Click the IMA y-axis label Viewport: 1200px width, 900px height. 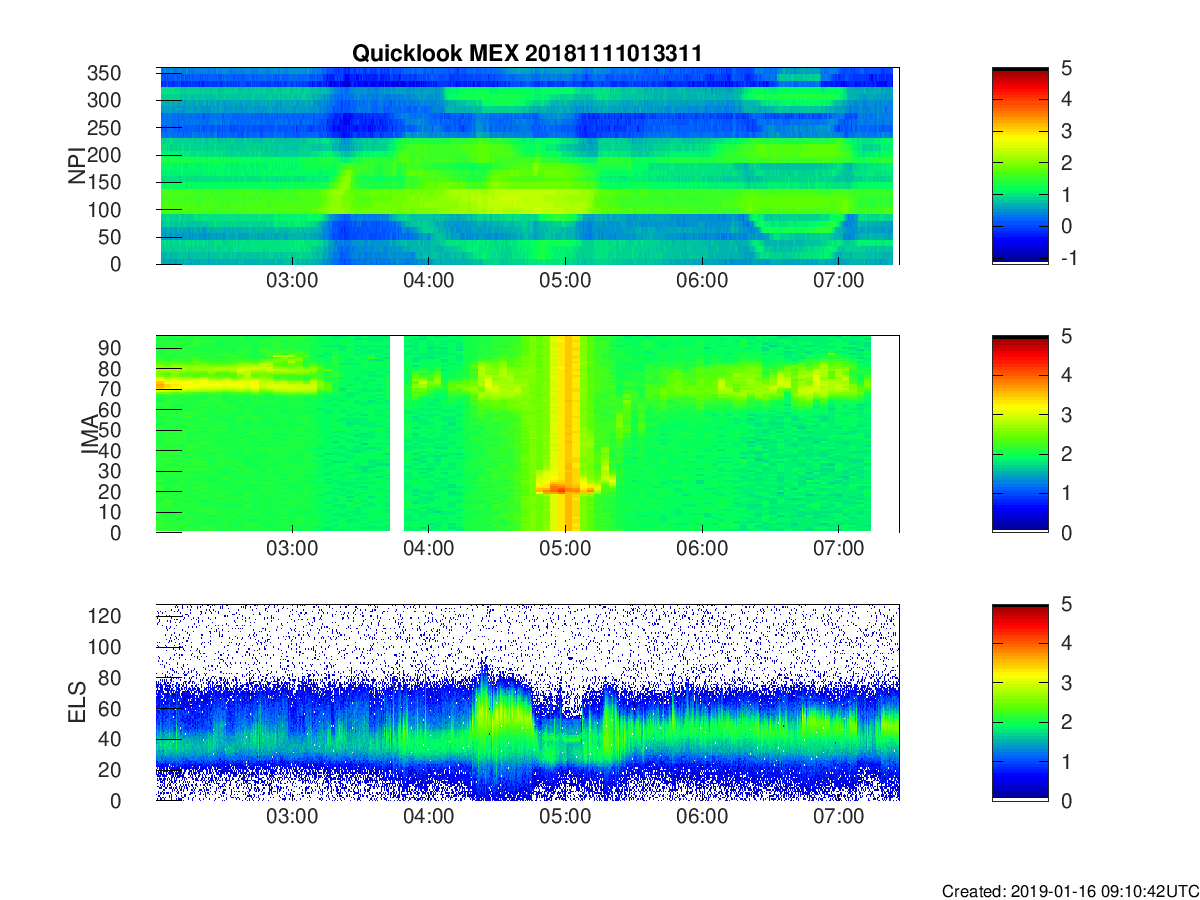tap(90, 434)
